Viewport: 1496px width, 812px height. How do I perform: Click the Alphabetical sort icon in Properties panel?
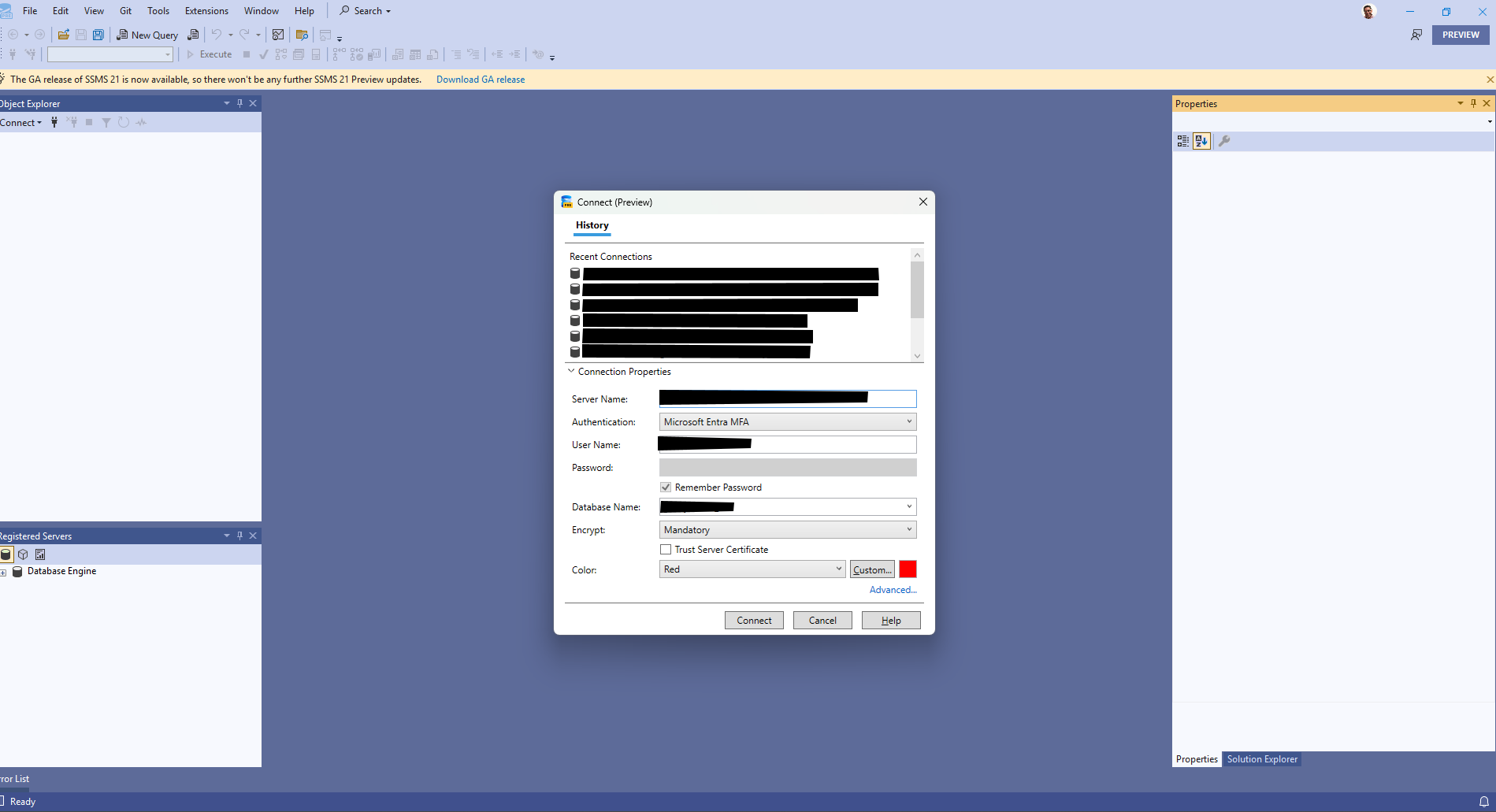(x=1201, y=141)
